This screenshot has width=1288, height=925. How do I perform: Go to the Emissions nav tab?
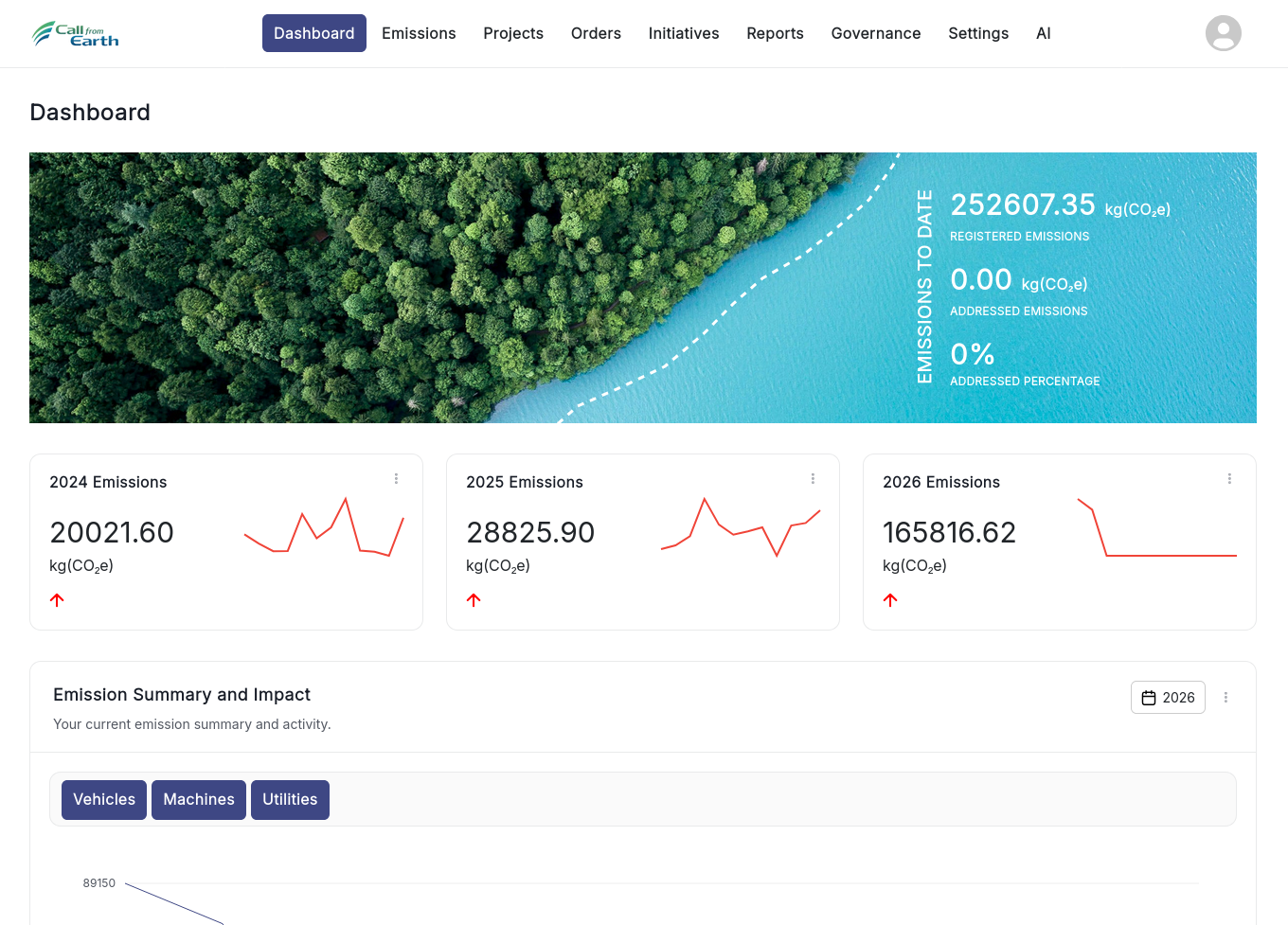pyautogui.click(x=419, y=34)
